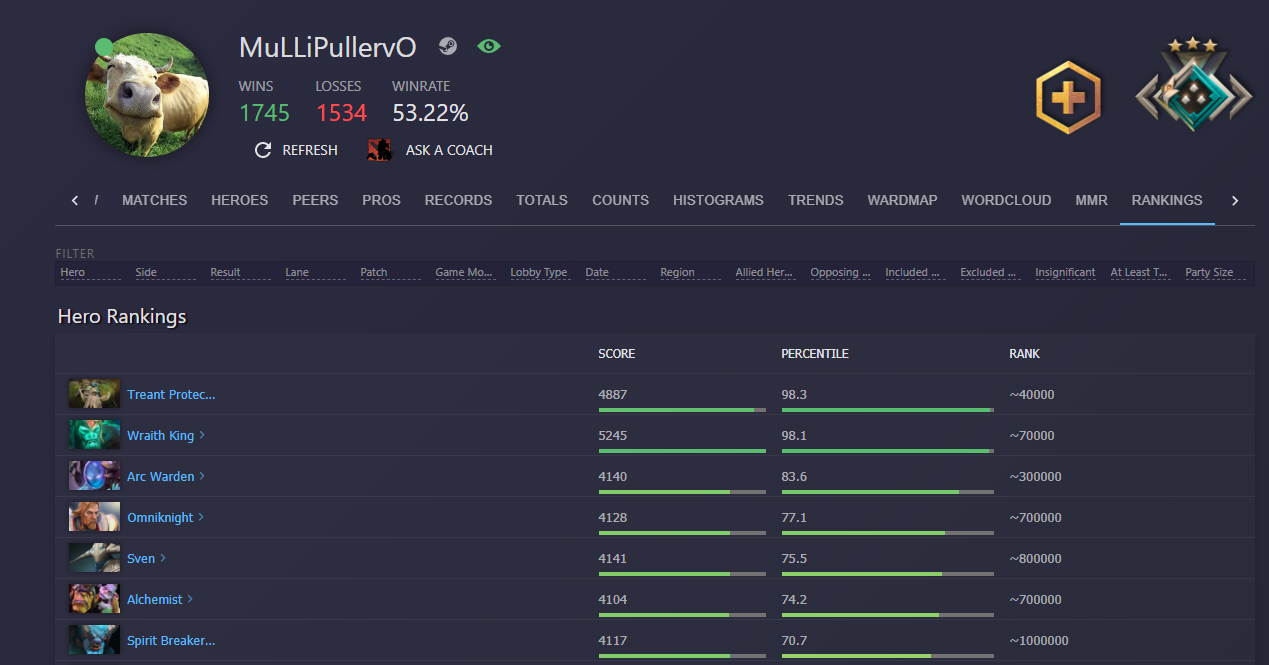The width and height of the screenshot is (1269, 665).
Task: Open the Sven hero link
Action: [141, 559]
